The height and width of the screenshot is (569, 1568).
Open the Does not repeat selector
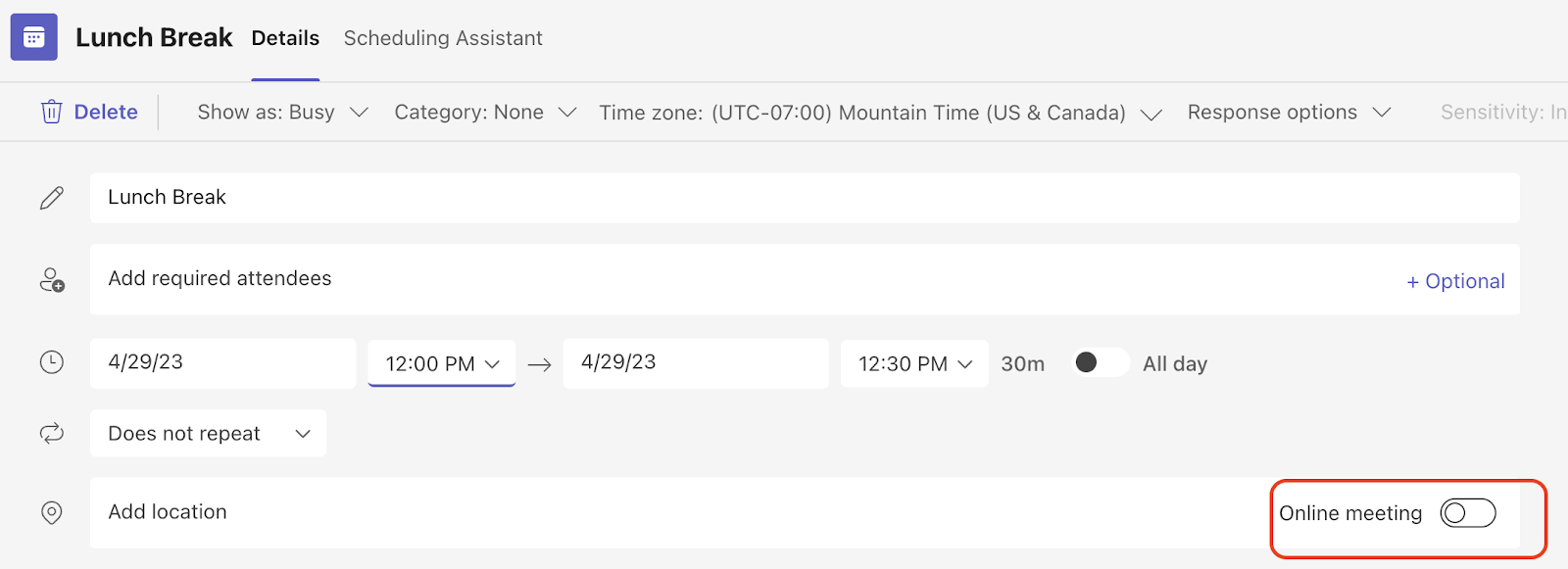tap(209, 434)
